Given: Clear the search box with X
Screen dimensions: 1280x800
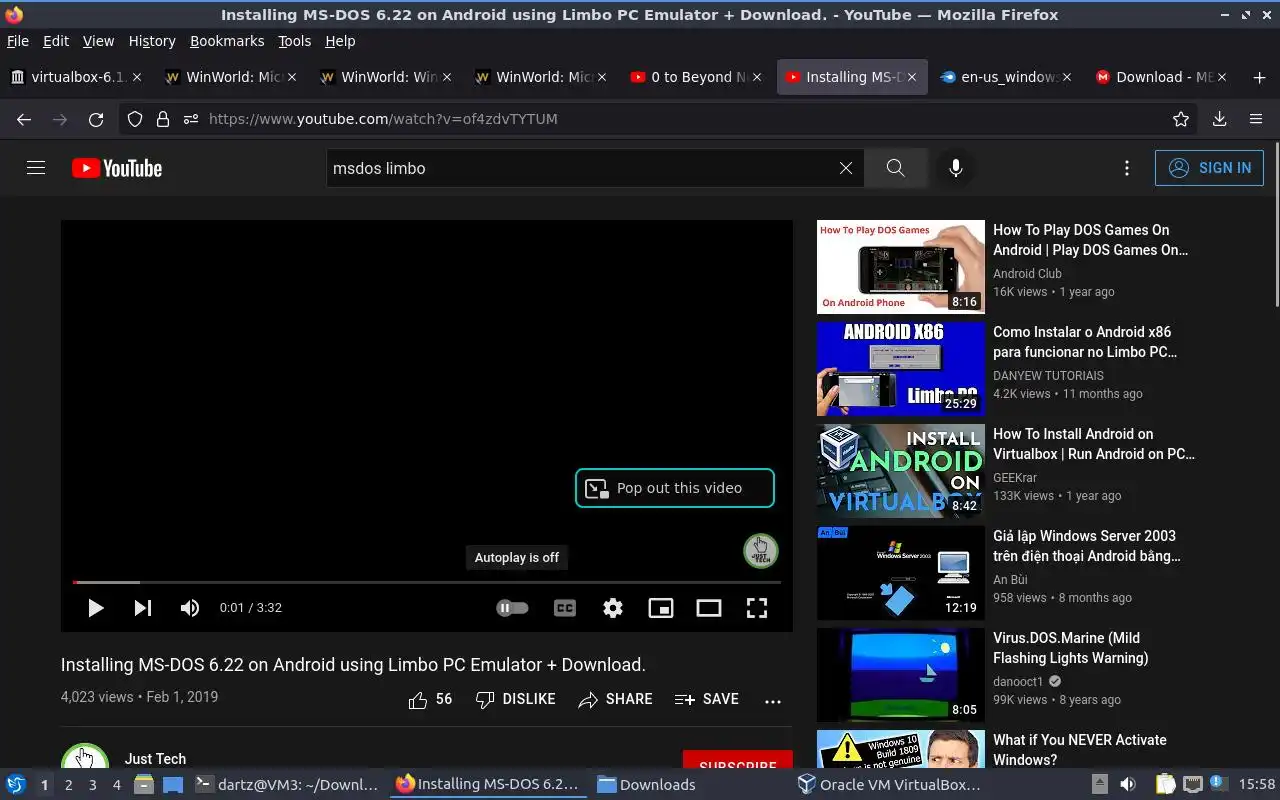Looking at the screenshot, I should [846, 168].
